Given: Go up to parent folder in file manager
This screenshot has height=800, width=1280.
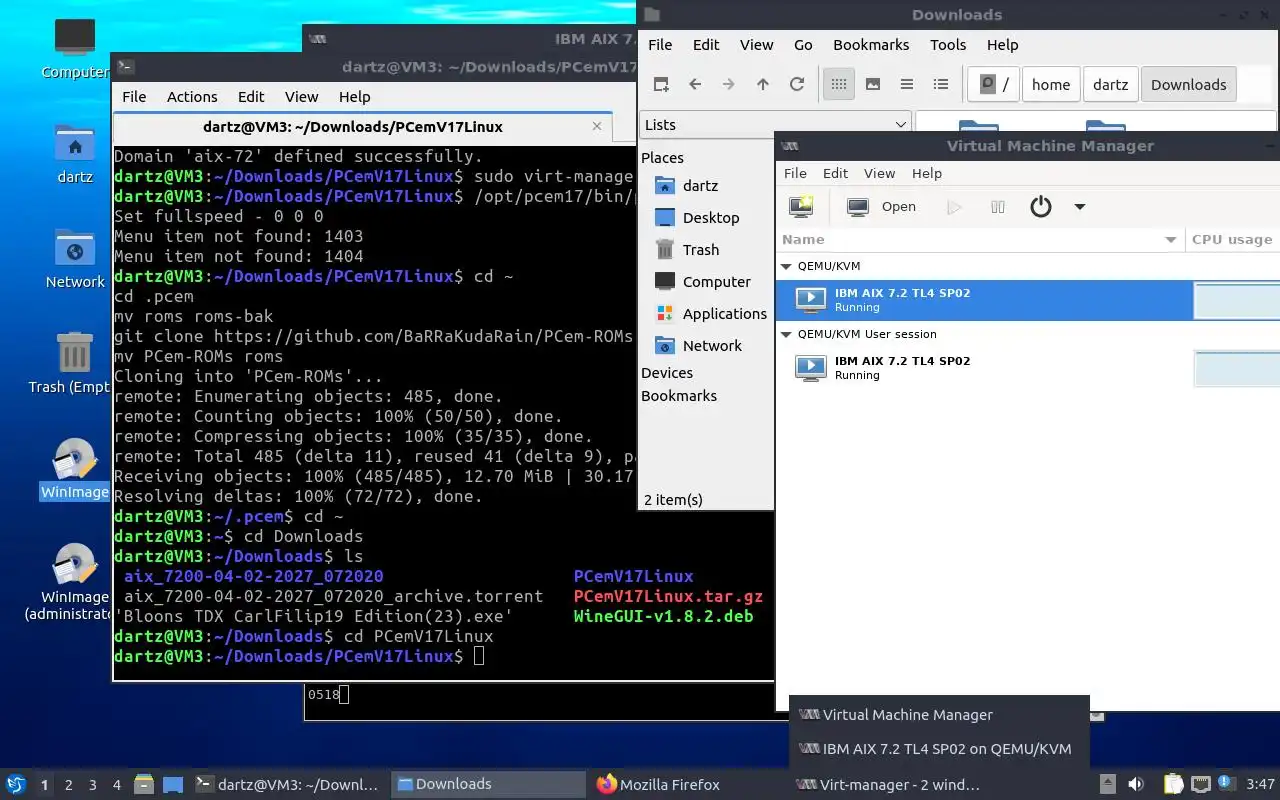Looking at the screenshot, I should pos(763,85).
